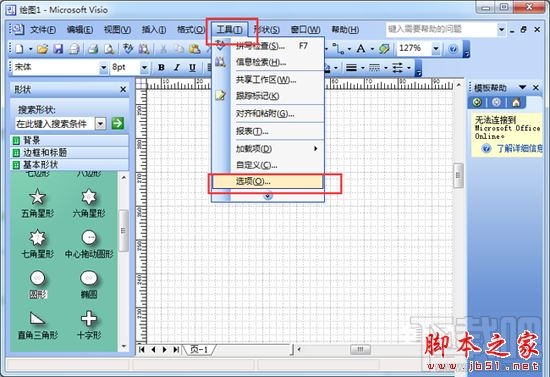Open the 视图(V) menu
The width and height of the screenshot is (550, 377).
coord(117,30)
